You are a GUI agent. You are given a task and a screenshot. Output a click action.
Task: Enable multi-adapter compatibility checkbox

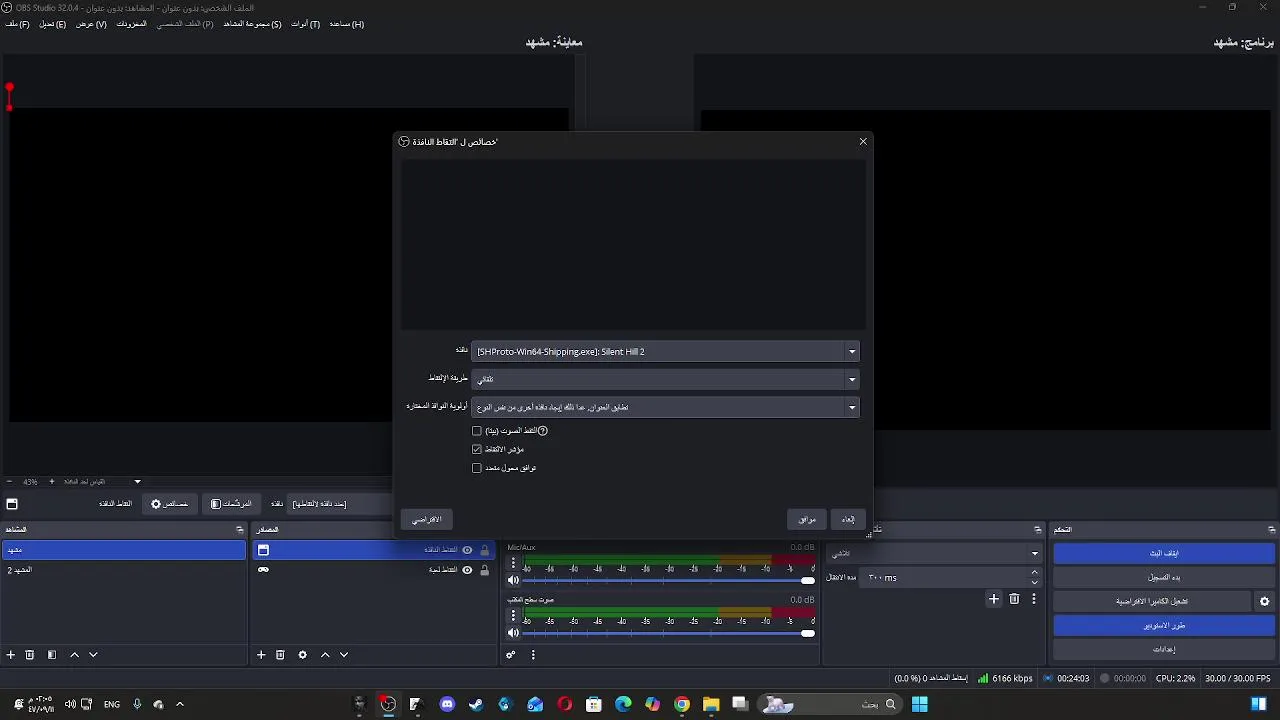[477, 468]
